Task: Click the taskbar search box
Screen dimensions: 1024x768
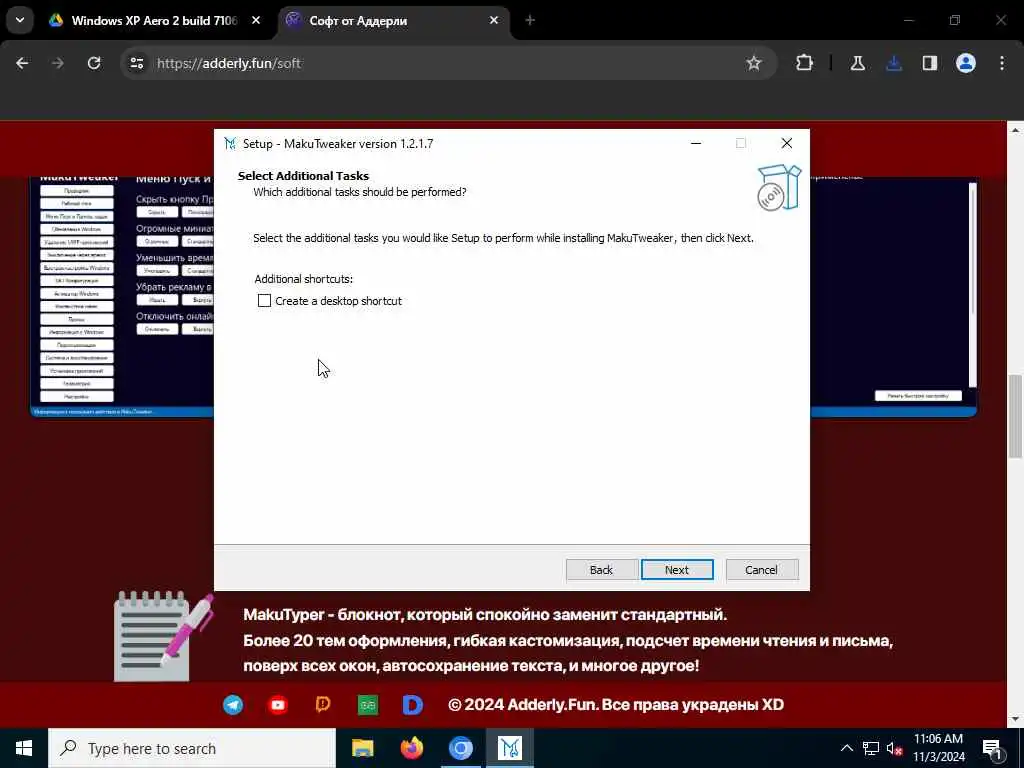Action: tap(191, 748)
